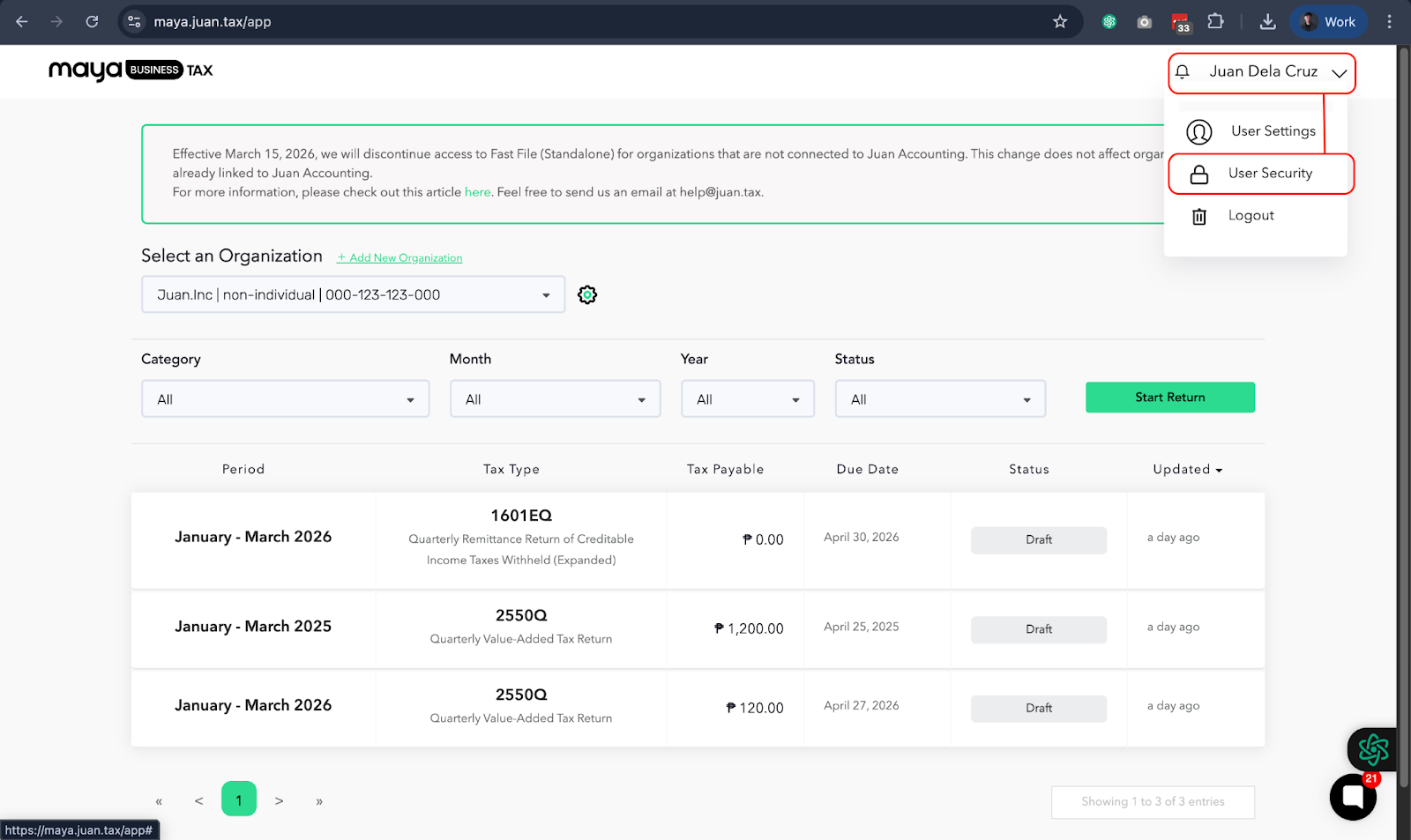The width and height of the screenshot is (1411, 840).
Task: Click the Tax Payable column header
Action: [726, 470]
